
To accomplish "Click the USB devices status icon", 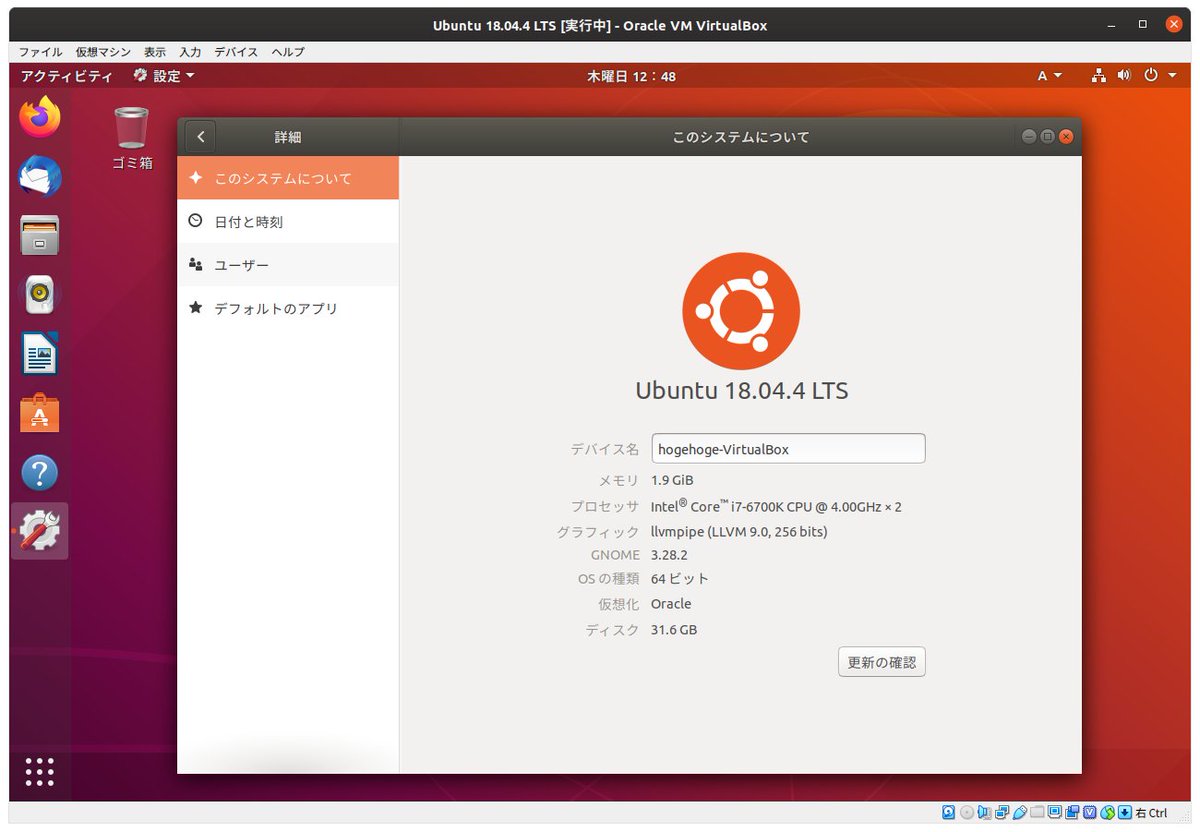I will [x=1020, y=812].
